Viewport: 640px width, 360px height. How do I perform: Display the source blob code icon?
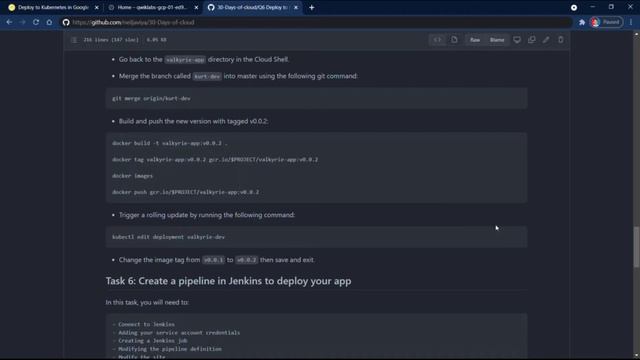click(x=437, y=40)
